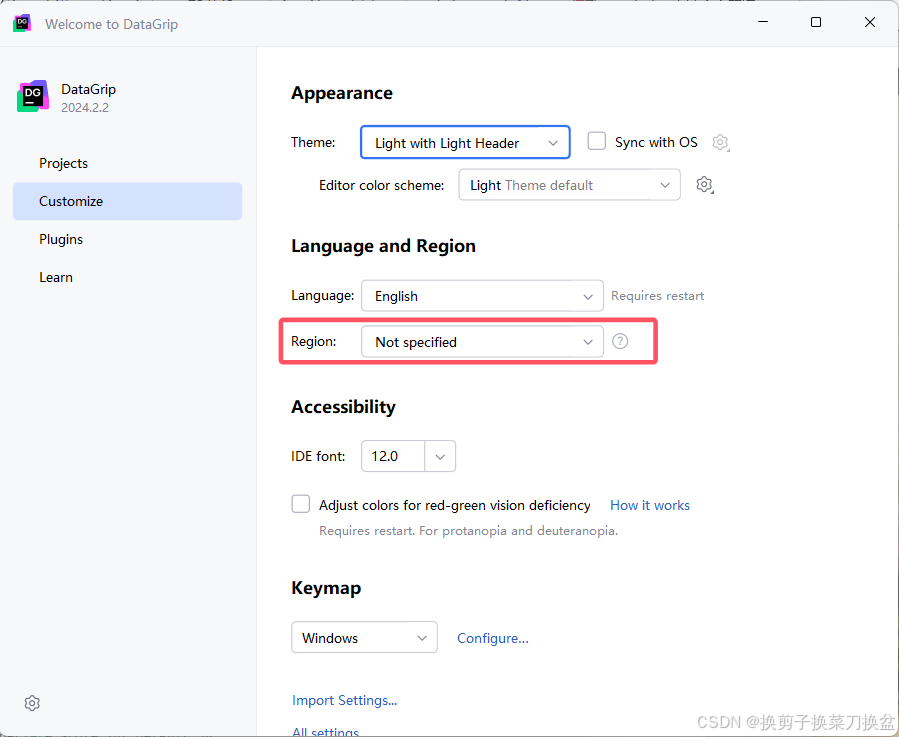Expand the Editor color scheme dropdown
The width and height of the screenshot is (899, 737).
tap(569, 185)
